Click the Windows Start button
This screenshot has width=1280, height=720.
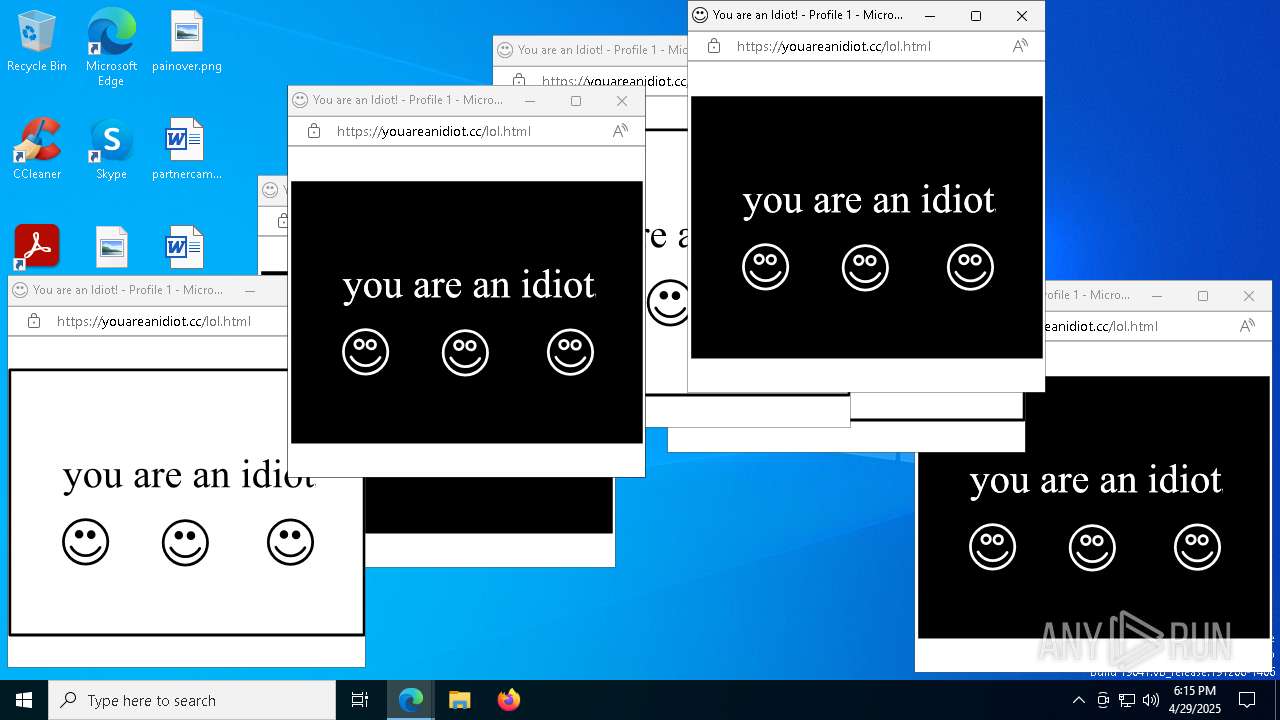click(x=24, y=700)
